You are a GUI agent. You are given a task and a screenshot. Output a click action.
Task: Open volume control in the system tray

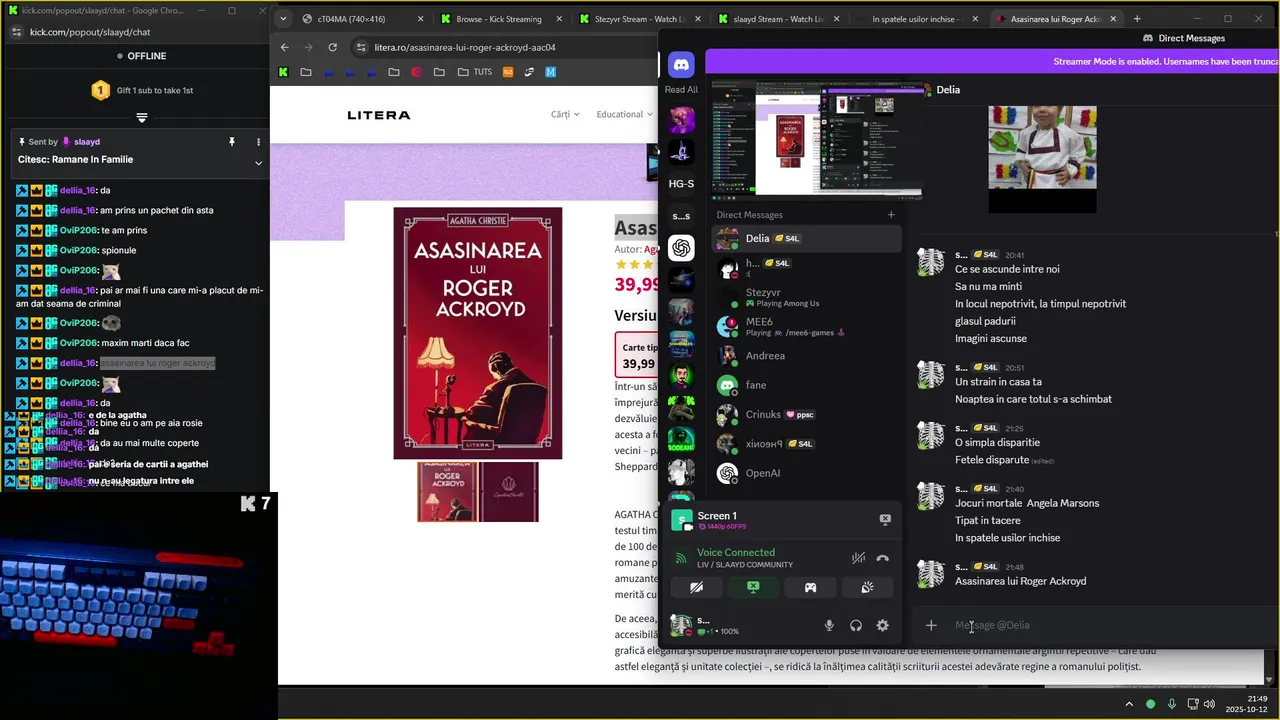1211,704
